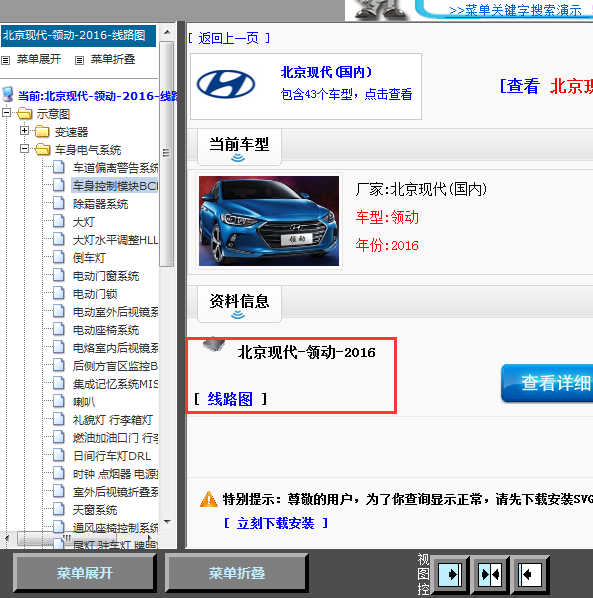Select the 北京现代-领动-2016-线路图 header tab

pyautogui.click(x=78, y=35)
